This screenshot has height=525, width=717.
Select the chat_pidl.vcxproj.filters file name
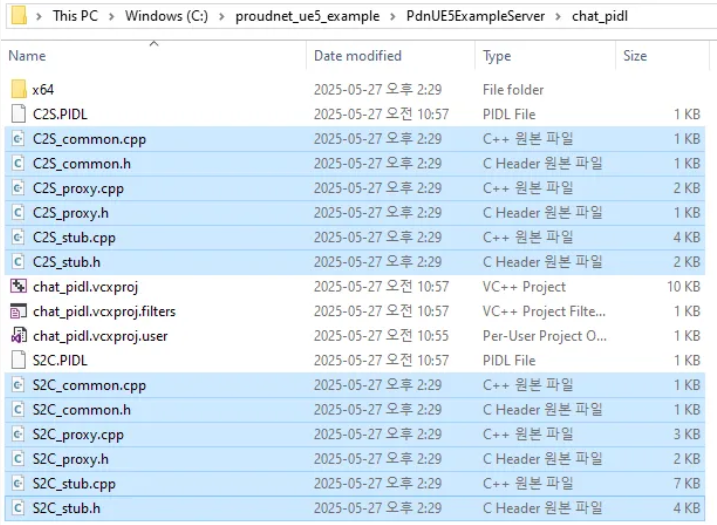(x=104, y=312)
